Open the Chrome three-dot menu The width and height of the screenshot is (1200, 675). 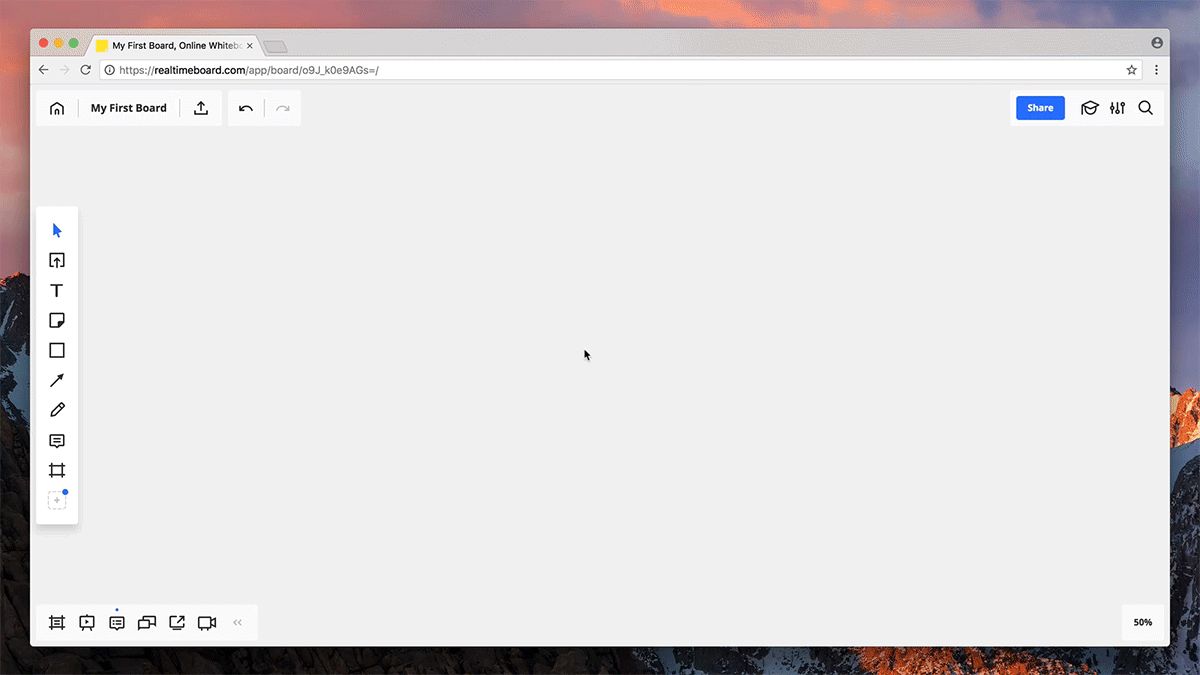coord(1156,70)
